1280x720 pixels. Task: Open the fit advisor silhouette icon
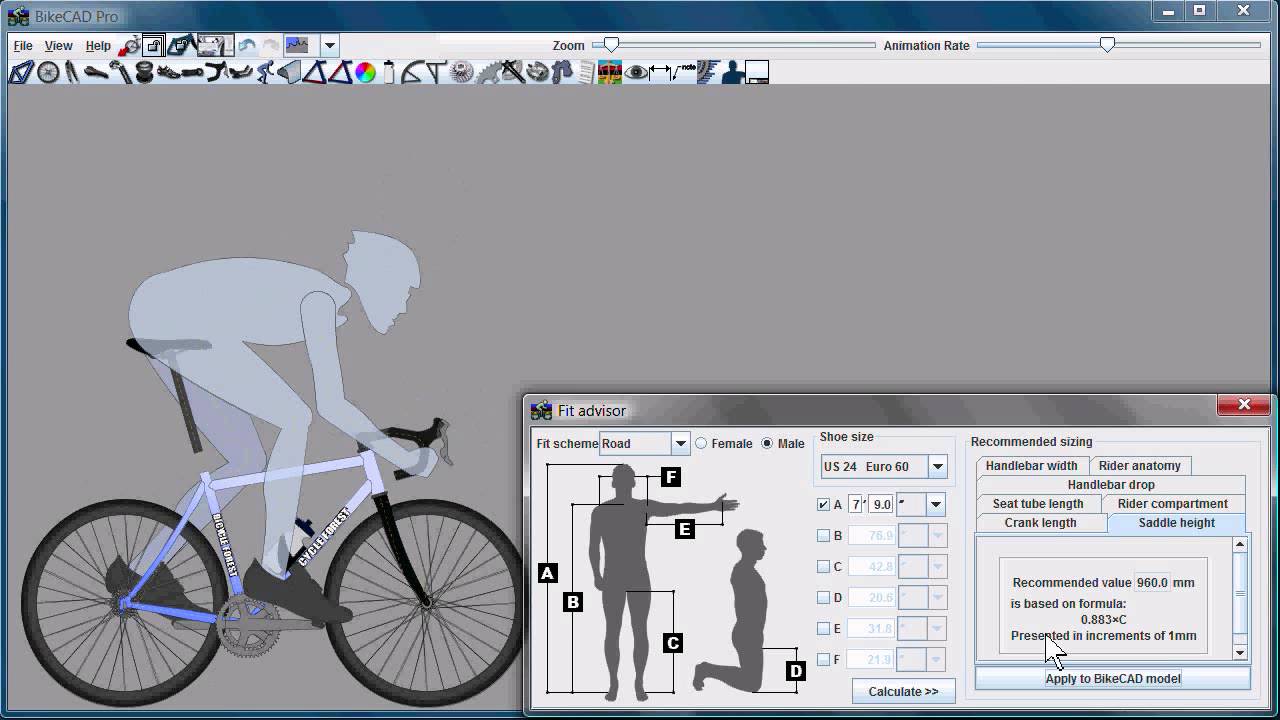(733, 72)
